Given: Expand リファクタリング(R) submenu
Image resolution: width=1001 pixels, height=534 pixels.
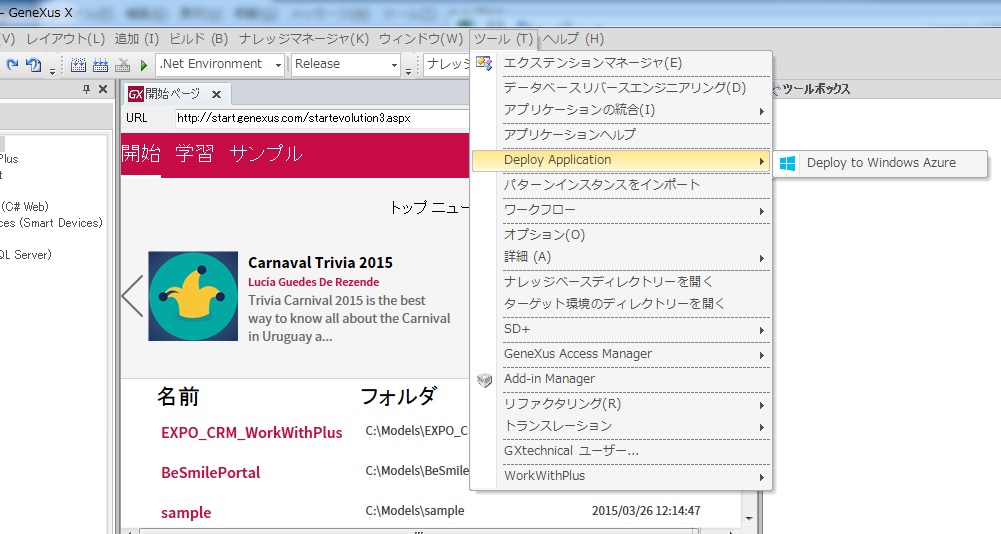Looking at the screenshot, I should tap(762, 405).
